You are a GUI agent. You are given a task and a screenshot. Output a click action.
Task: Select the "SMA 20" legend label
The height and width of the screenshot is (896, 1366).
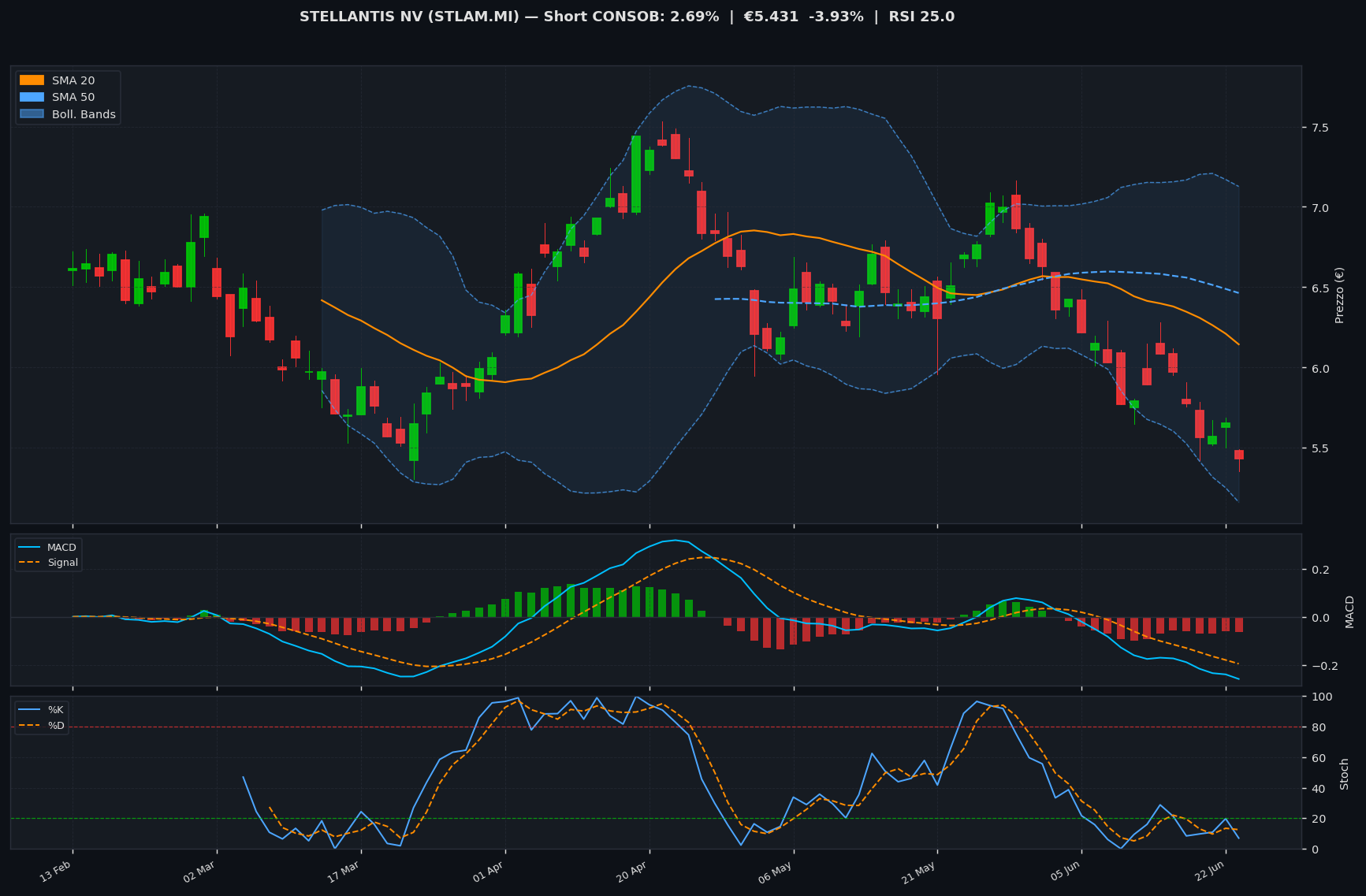pos(73,80)
